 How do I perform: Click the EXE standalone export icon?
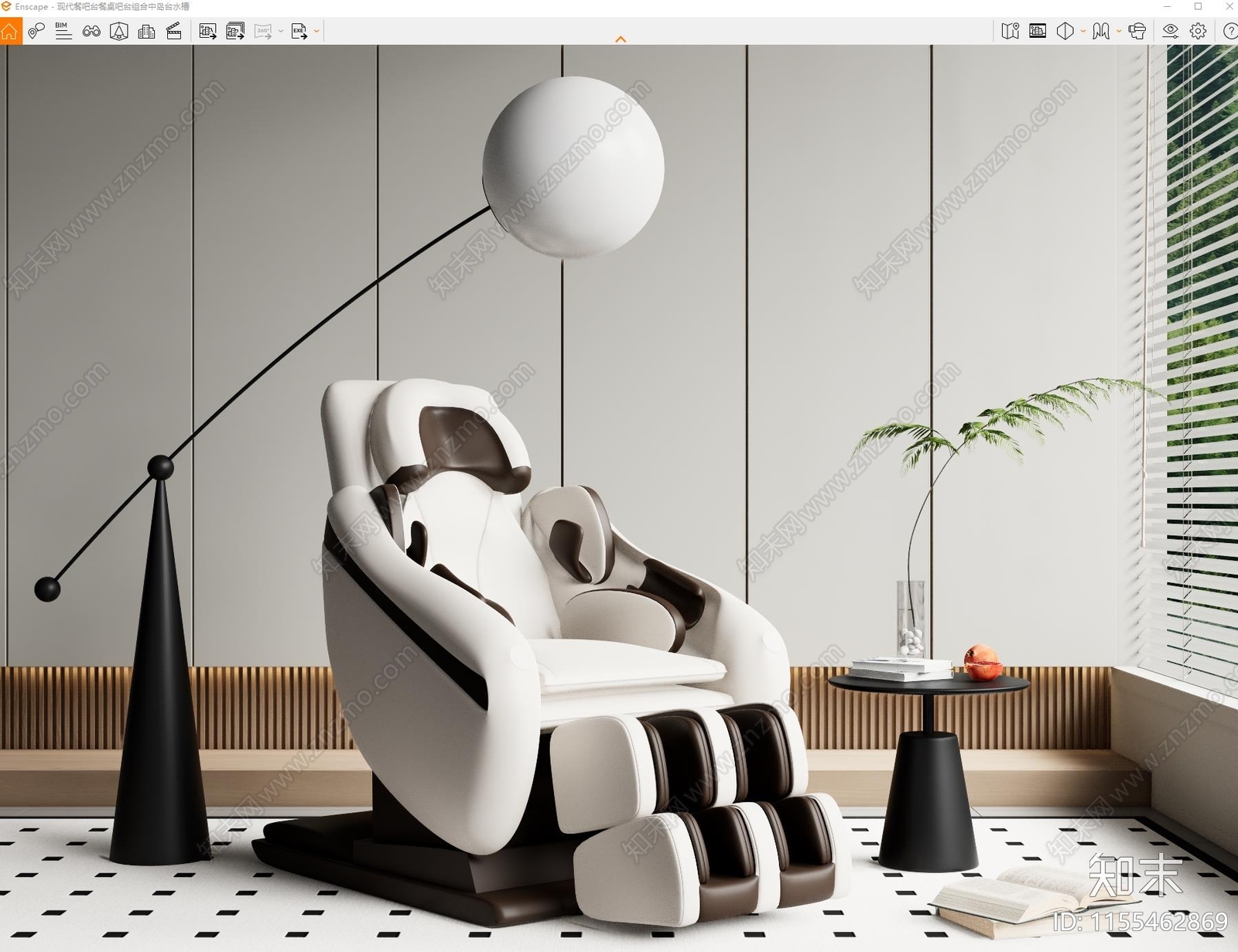(299, 32)
